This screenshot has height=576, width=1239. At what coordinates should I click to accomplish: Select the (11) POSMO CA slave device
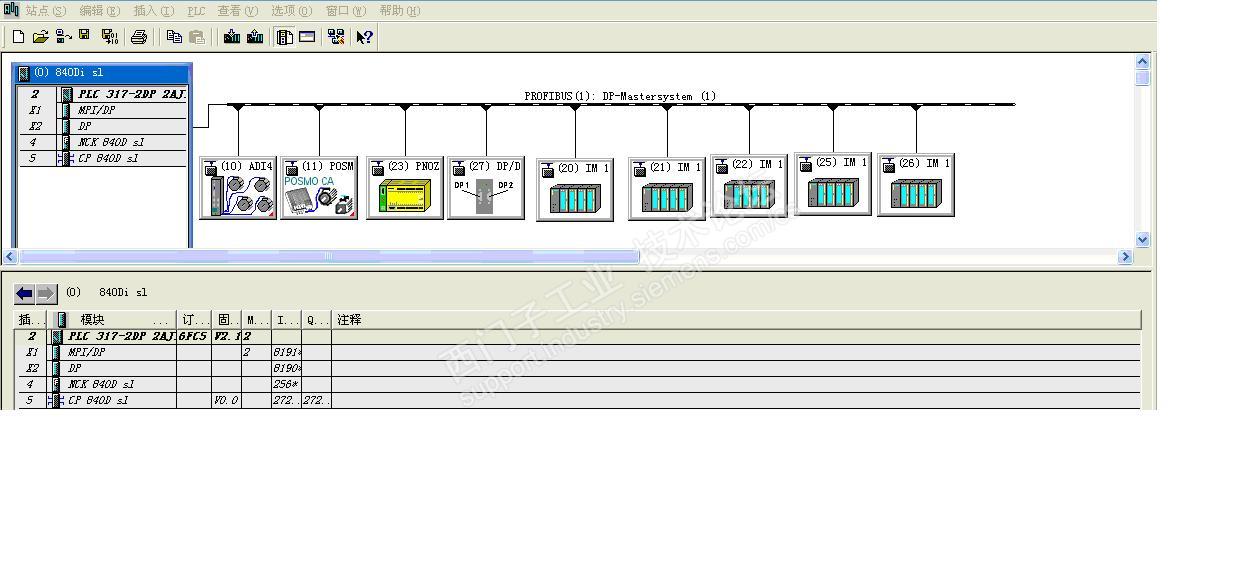[x=319, y=188]
